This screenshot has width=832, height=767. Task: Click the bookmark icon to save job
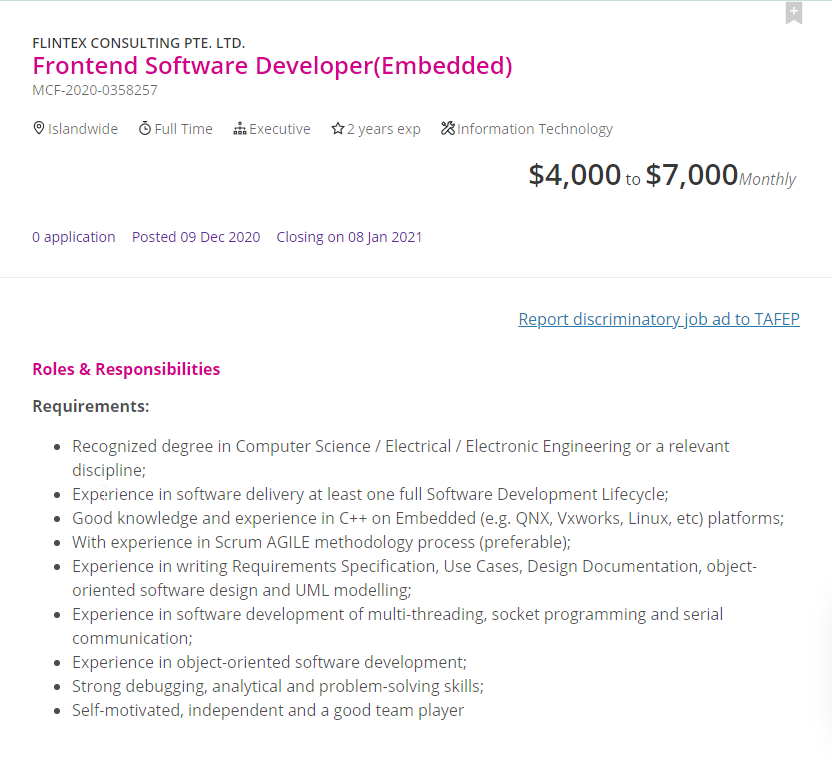[793, 13]
